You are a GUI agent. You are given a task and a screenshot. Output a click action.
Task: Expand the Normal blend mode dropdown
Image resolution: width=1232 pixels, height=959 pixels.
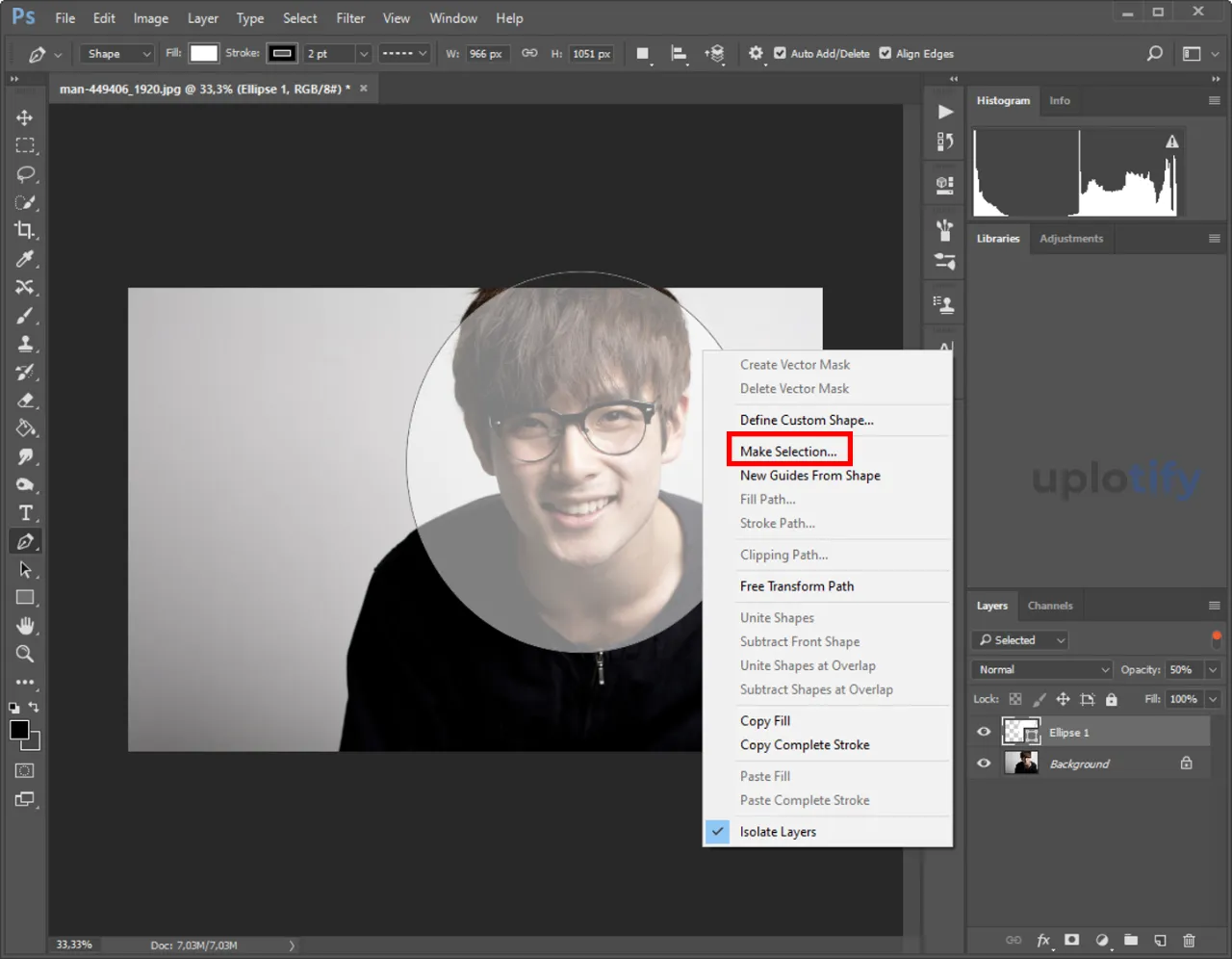(x=1043, y=670)
